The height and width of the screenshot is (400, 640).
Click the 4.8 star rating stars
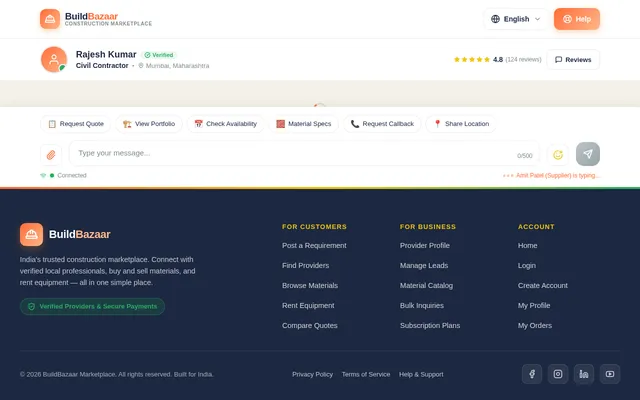click(x=472, y=60)
